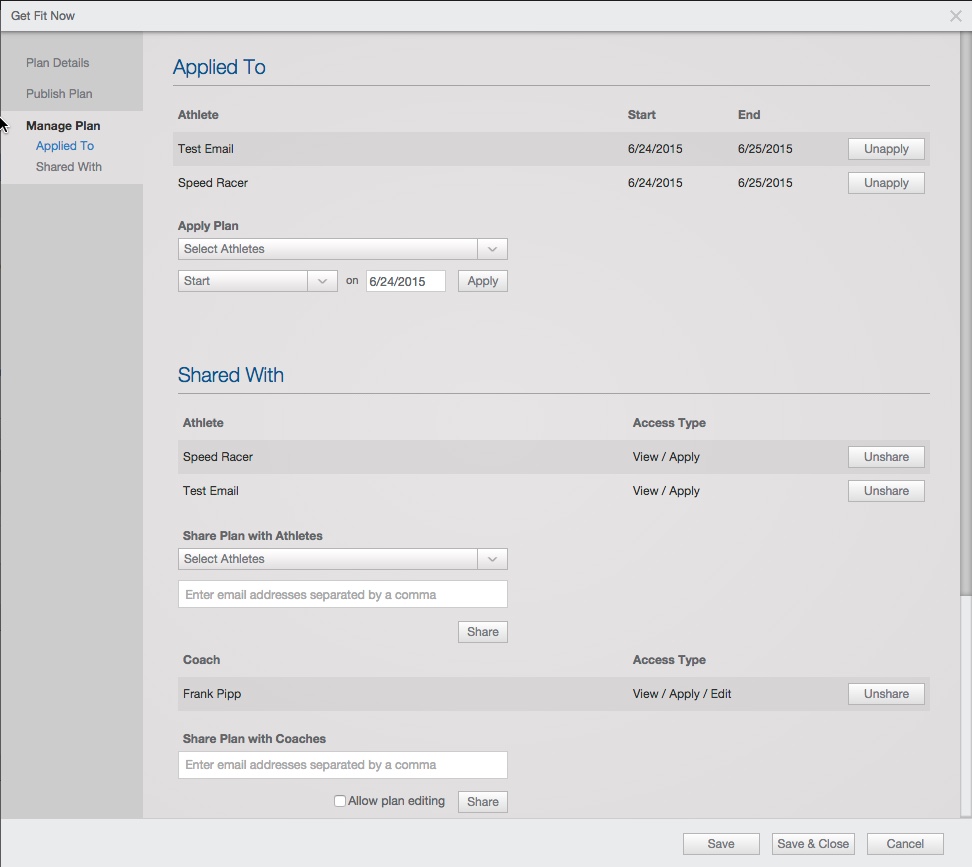Viewport: 972px width, 867px height.
Task: Jump to Shared With subsection in sidebar
Action: point(69,167)
